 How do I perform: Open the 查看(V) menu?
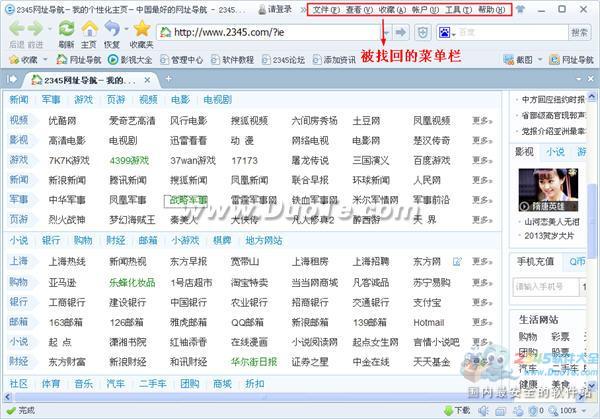coord(359,10)
